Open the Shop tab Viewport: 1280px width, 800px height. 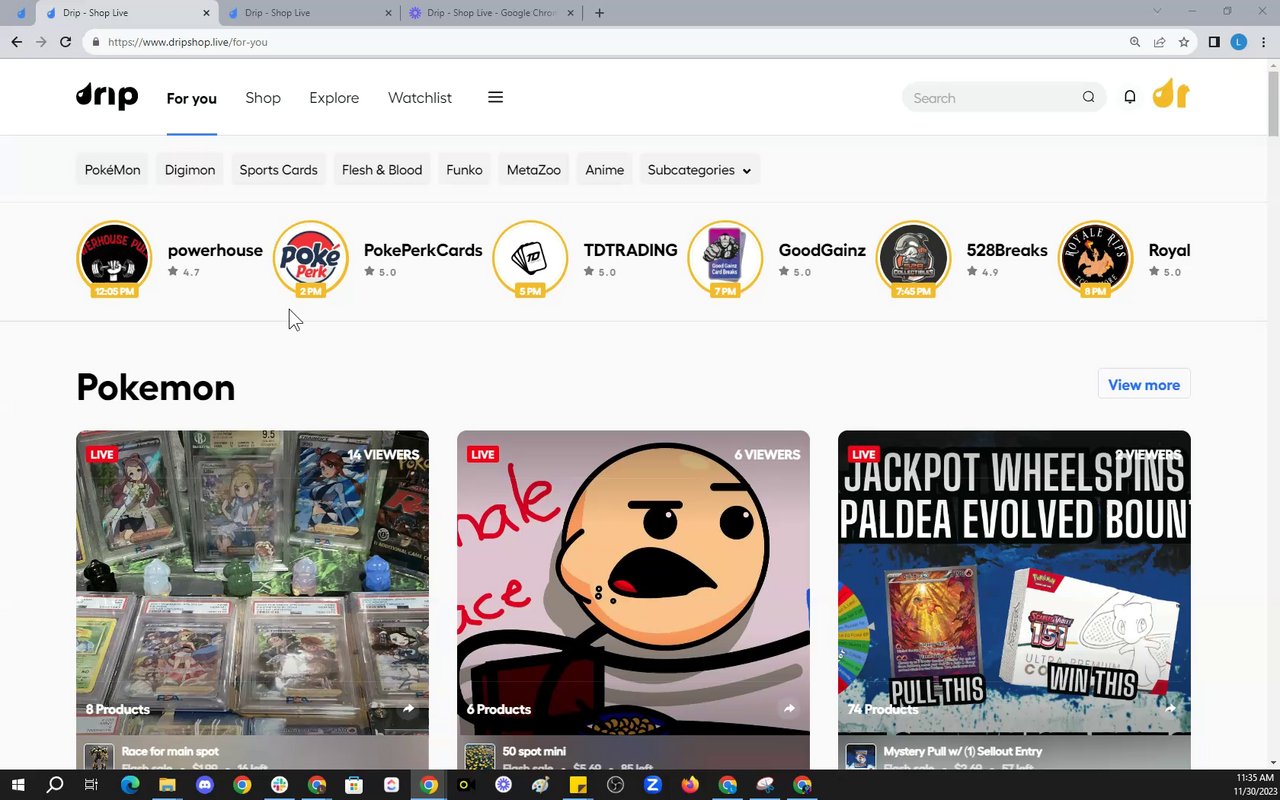pos(263,98)
